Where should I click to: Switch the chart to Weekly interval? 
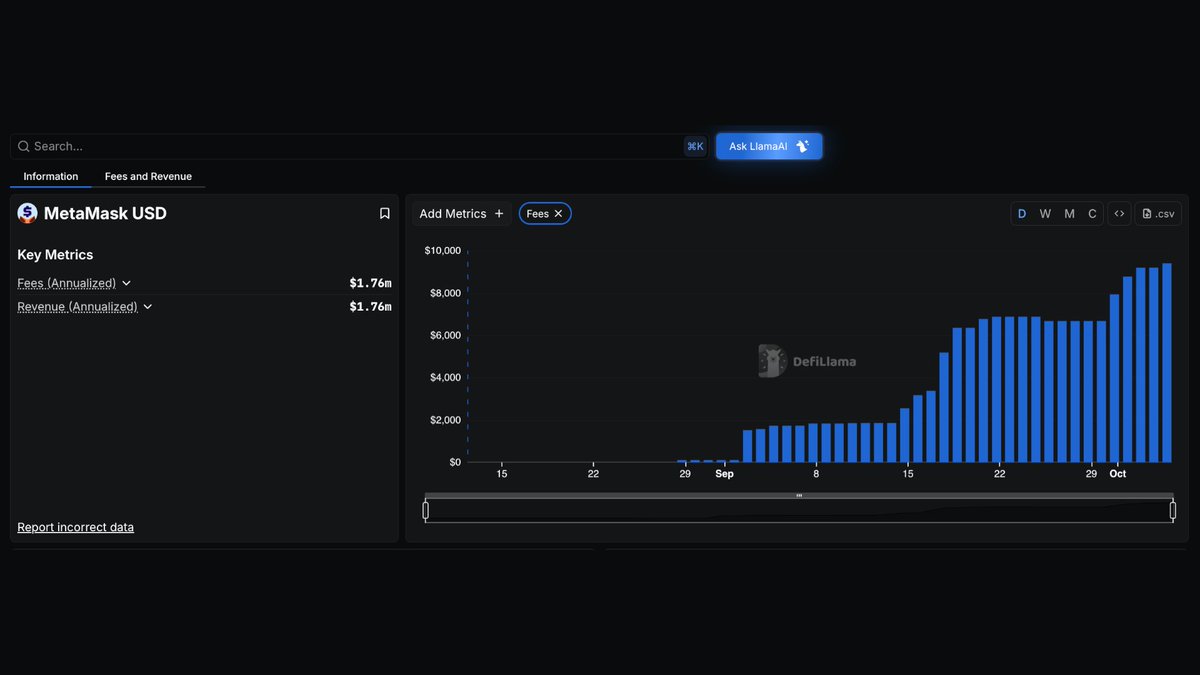1045,214
